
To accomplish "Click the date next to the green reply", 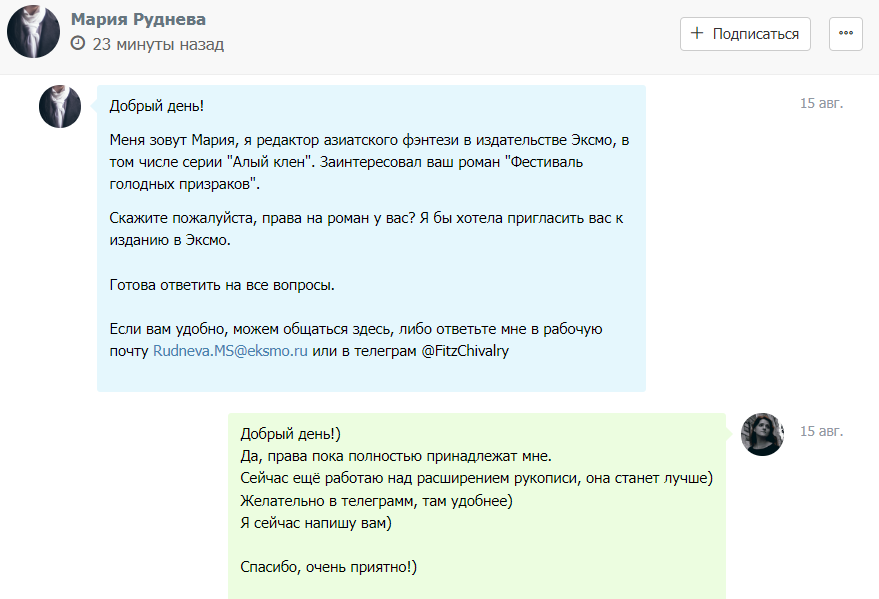I will 821,431.
